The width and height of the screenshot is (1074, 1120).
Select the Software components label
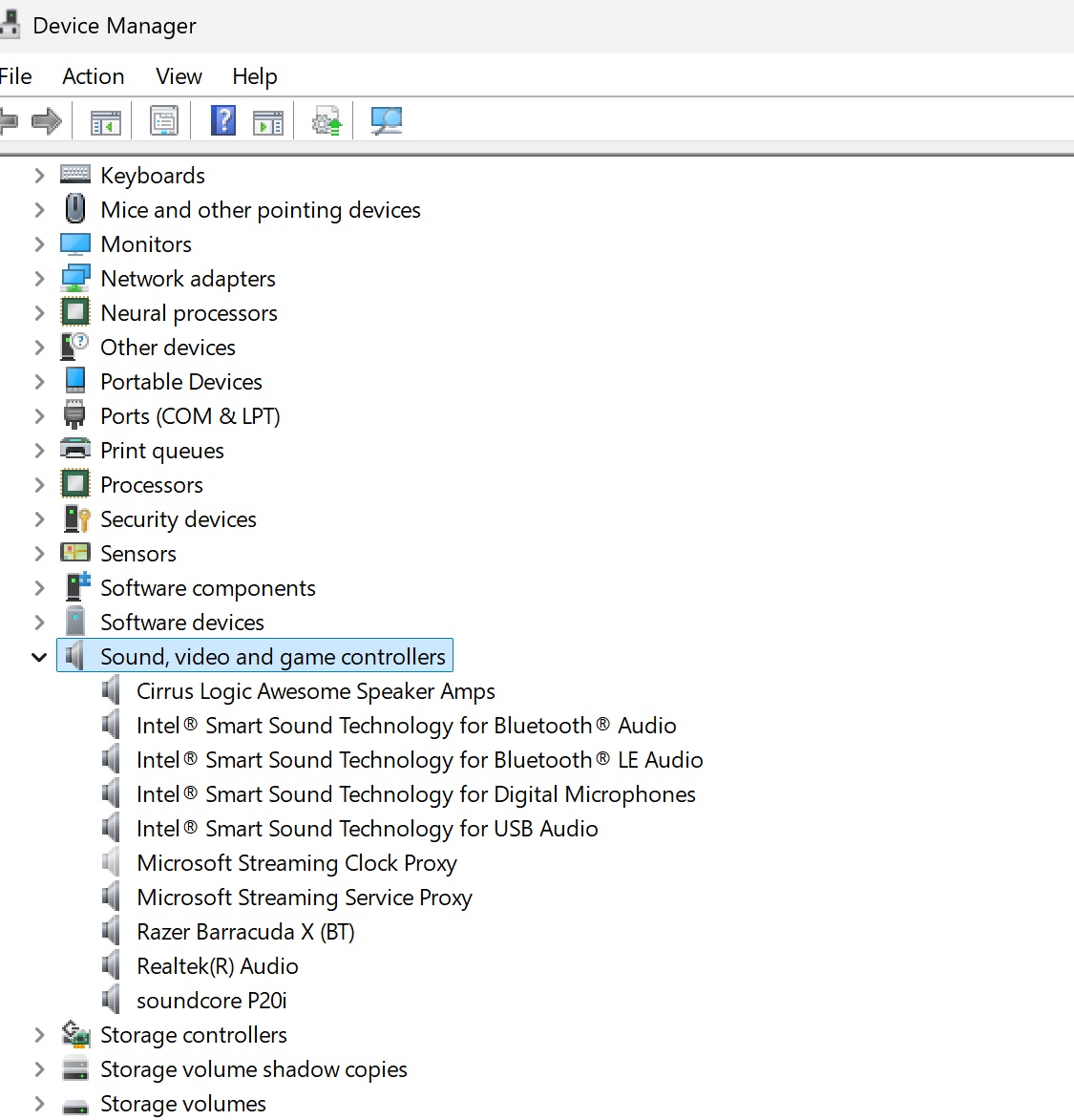(x=208, y=588)
